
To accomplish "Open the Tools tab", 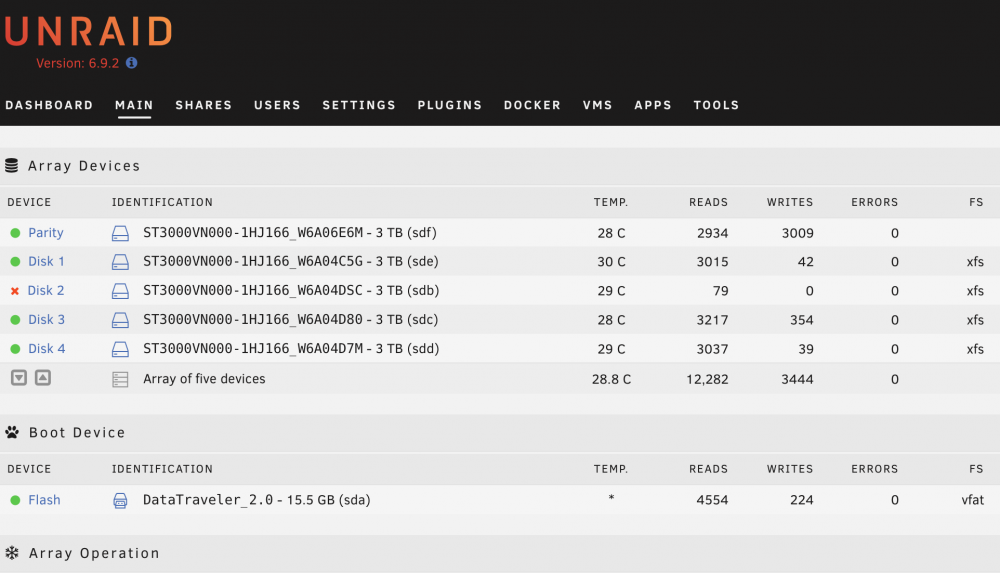I will point(716,105).
